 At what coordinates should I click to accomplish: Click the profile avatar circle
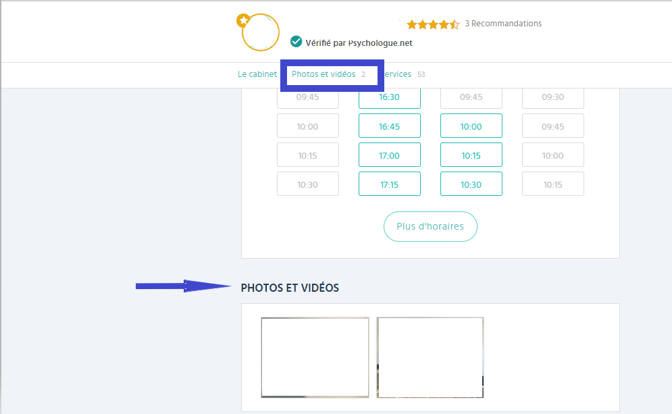tap(261, 32)
